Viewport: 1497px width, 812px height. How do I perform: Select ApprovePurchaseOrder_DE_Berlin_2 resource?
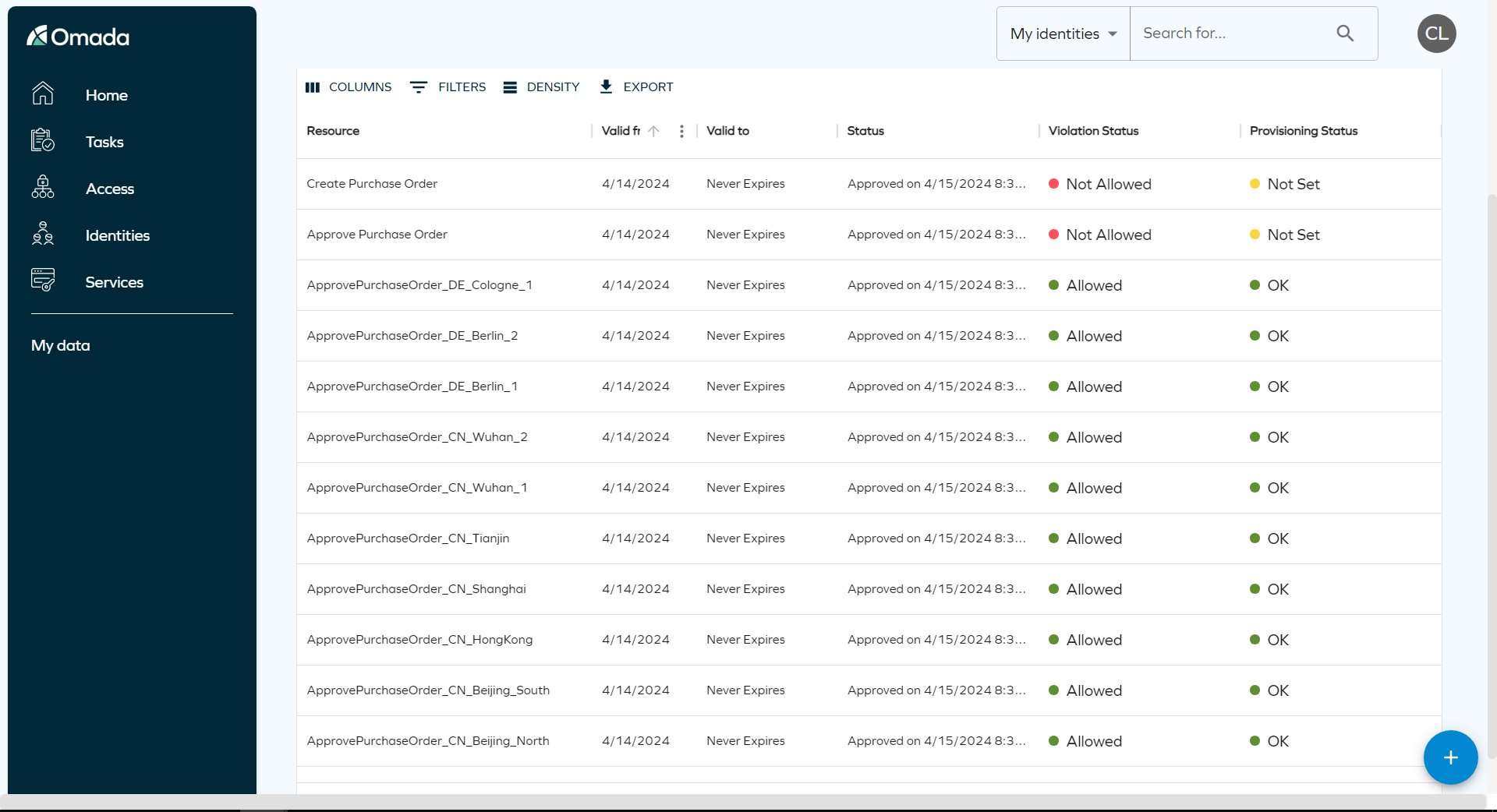pos(412,336)
